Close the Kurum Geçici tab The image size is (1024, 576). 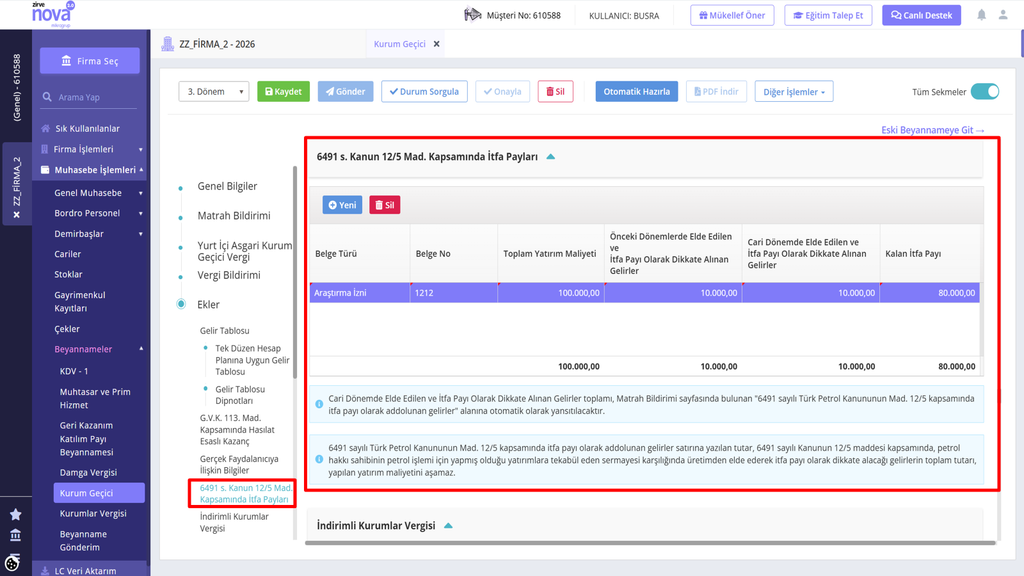tap(437, 44)
